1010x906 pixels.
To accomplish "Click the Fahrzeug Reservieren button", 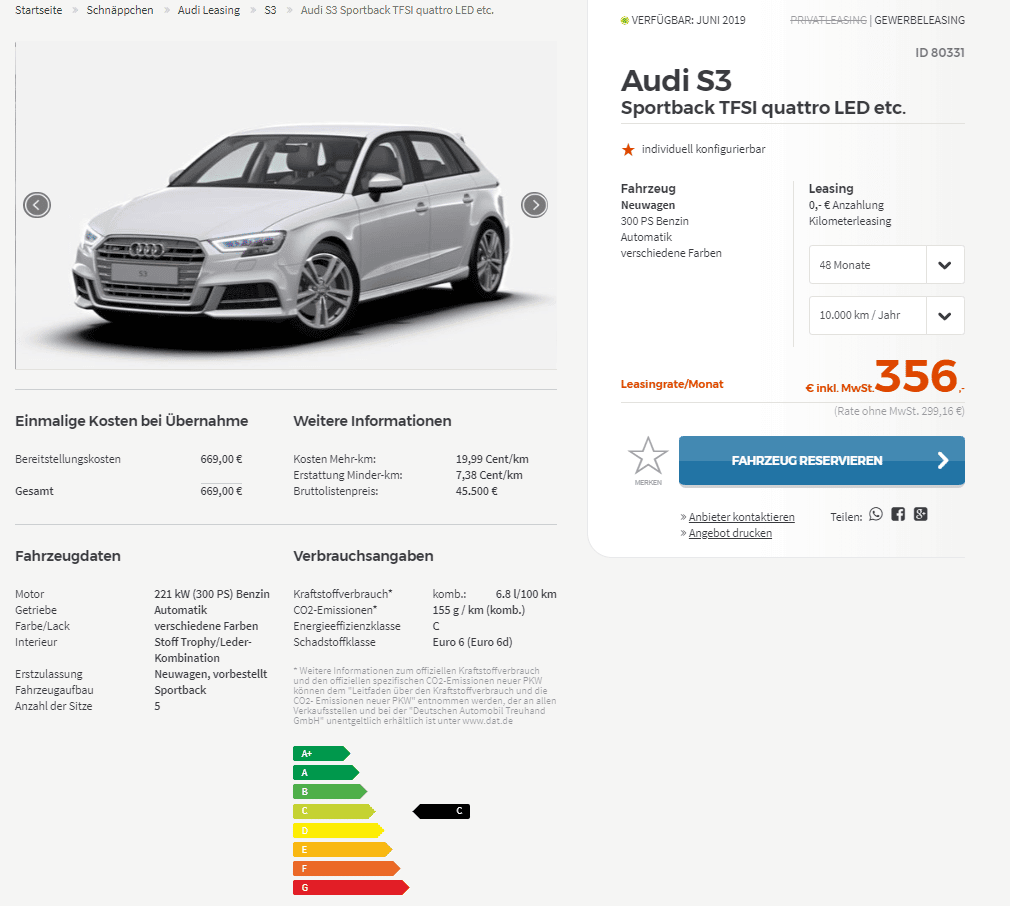I will point(821,460).
